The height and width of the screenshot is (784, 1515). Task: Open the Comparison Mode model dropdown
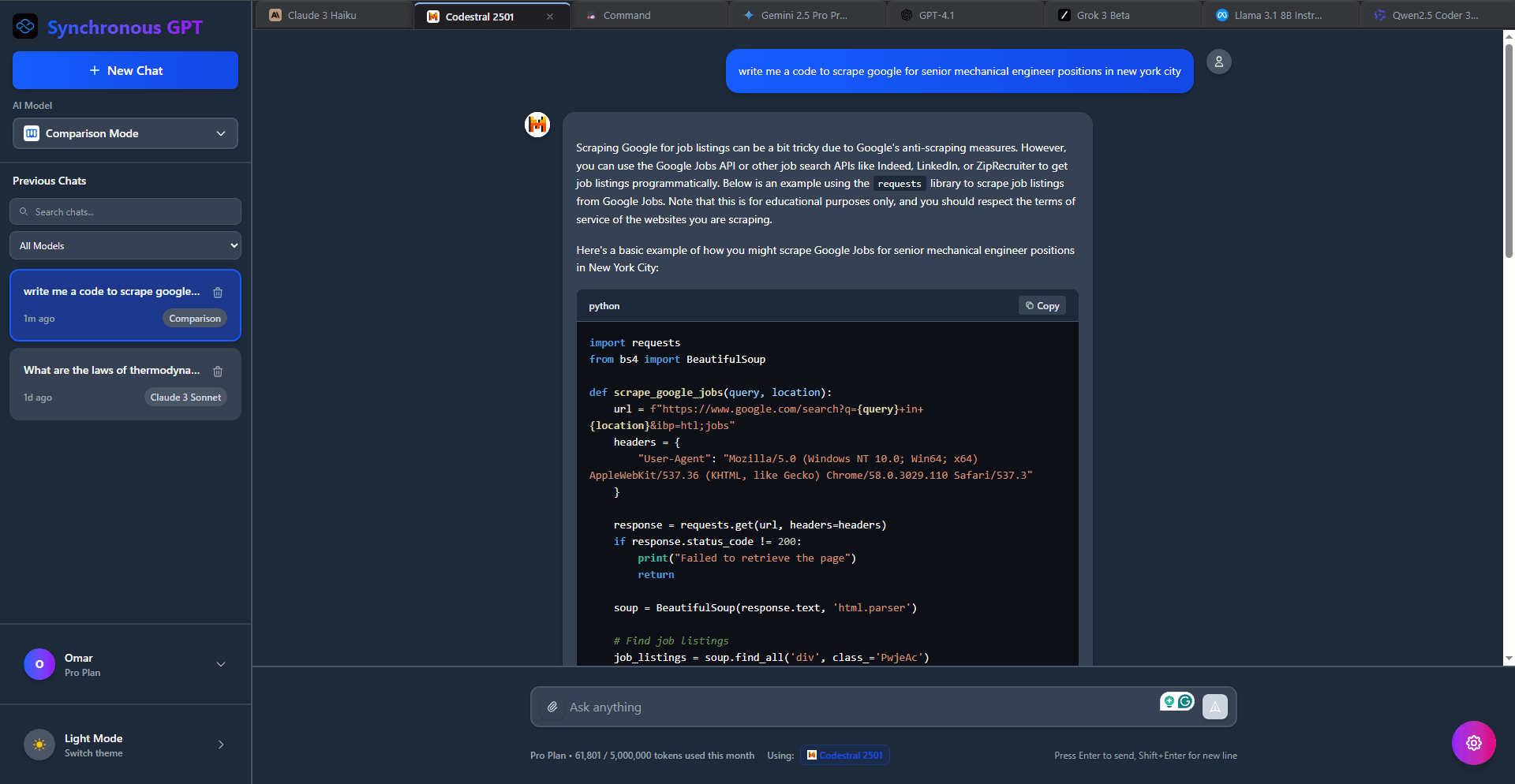(x=125, y=133)
